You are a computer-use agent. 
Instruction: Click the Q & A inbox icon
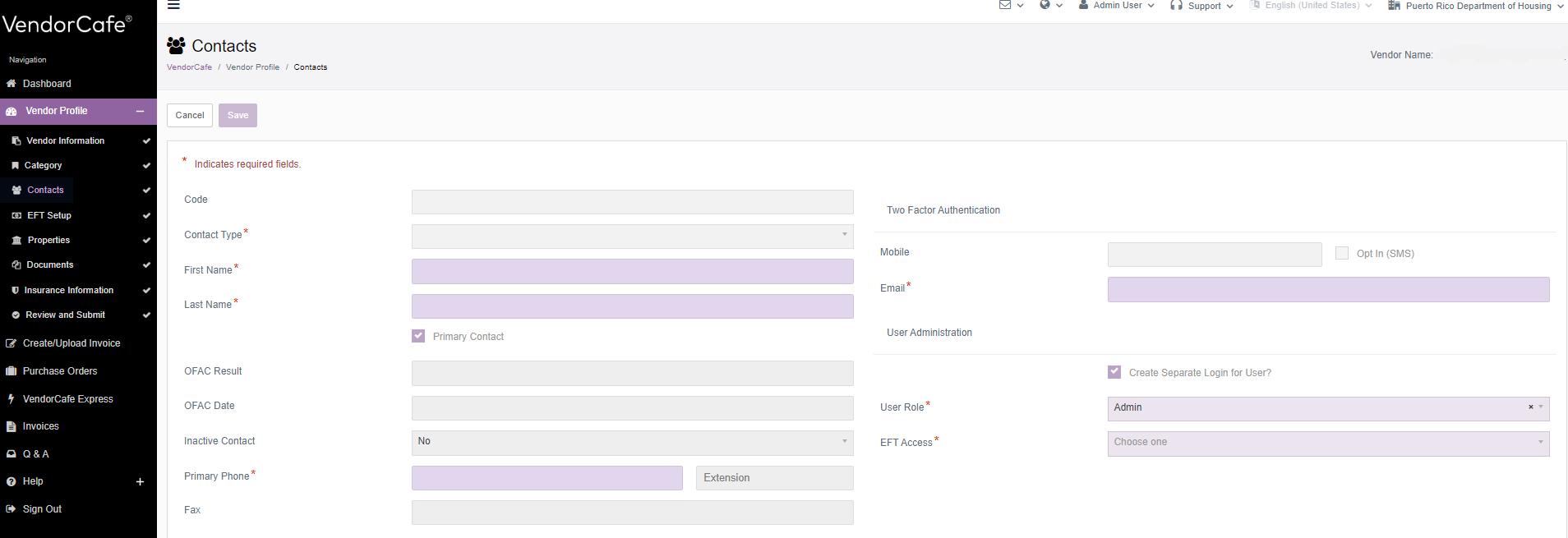coord(12,454)
